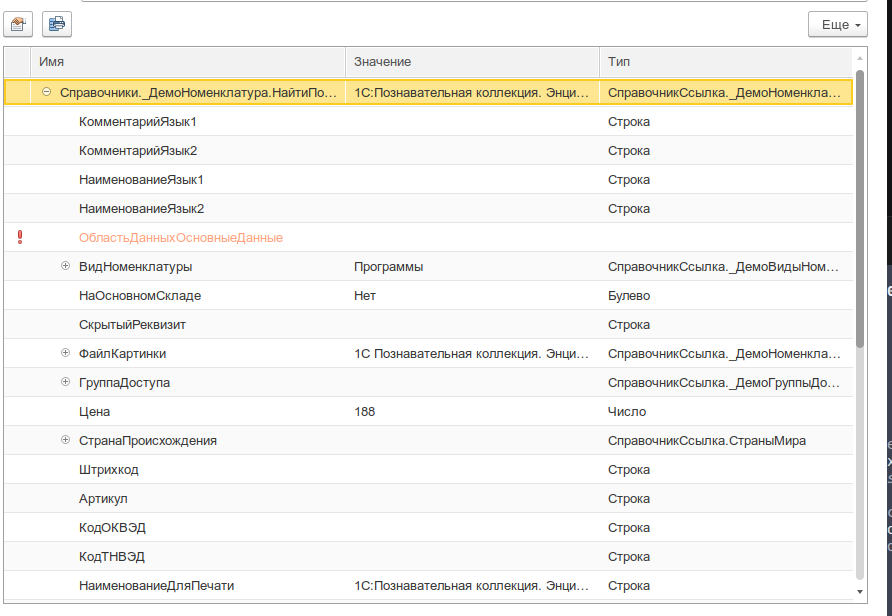Click the Имя column header
The image size is (892, 616).
pos(188,61)
